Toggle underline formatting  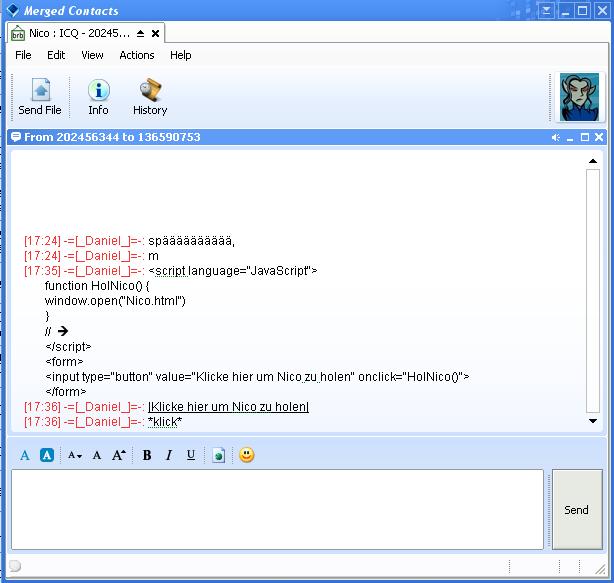coord(191,455)
